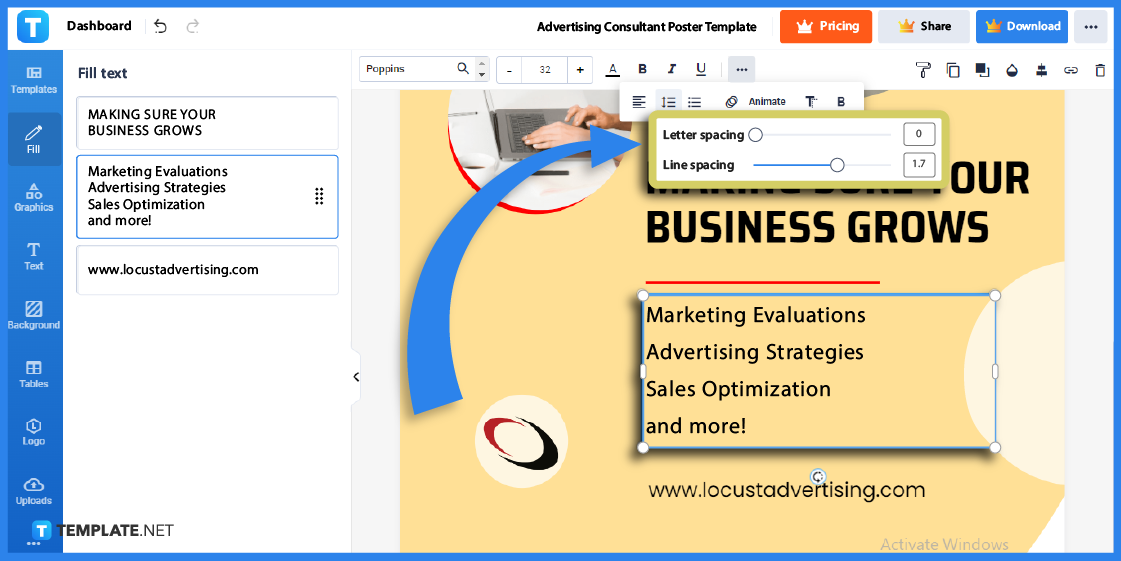Click the undo arrow

(160, 26)
